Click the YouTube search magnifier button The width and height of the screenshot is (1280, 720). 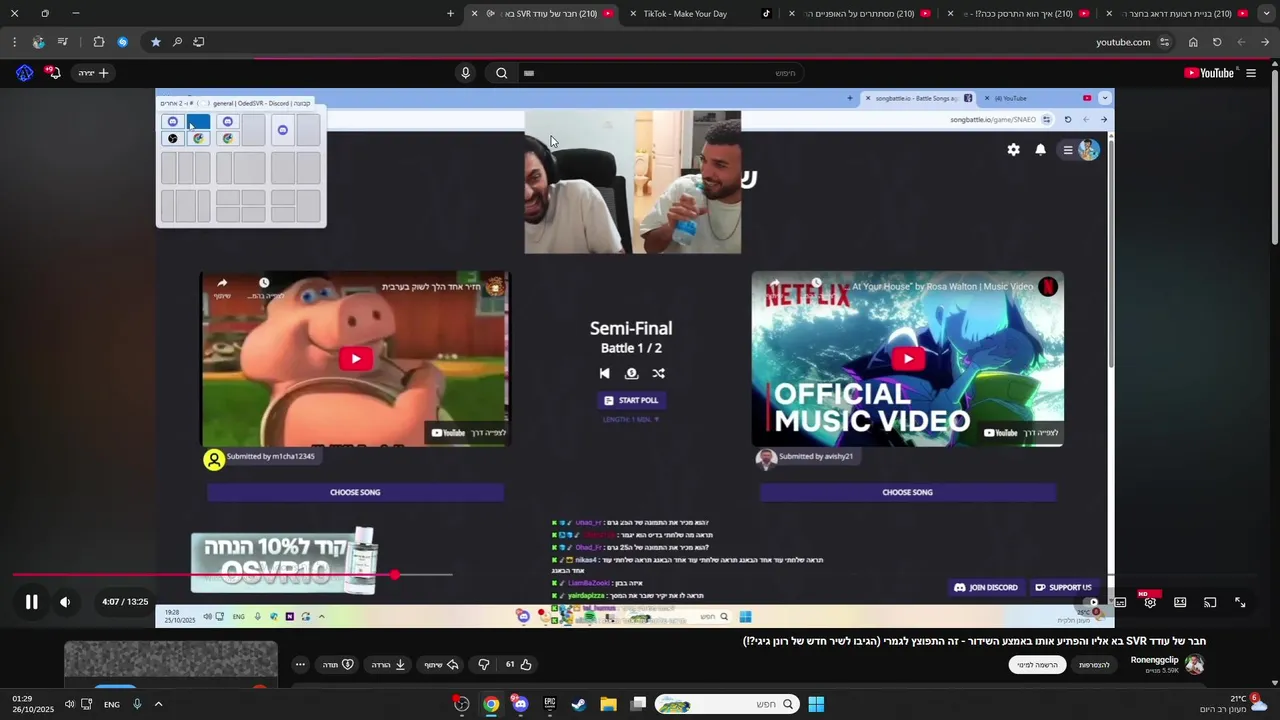point(502,73)
